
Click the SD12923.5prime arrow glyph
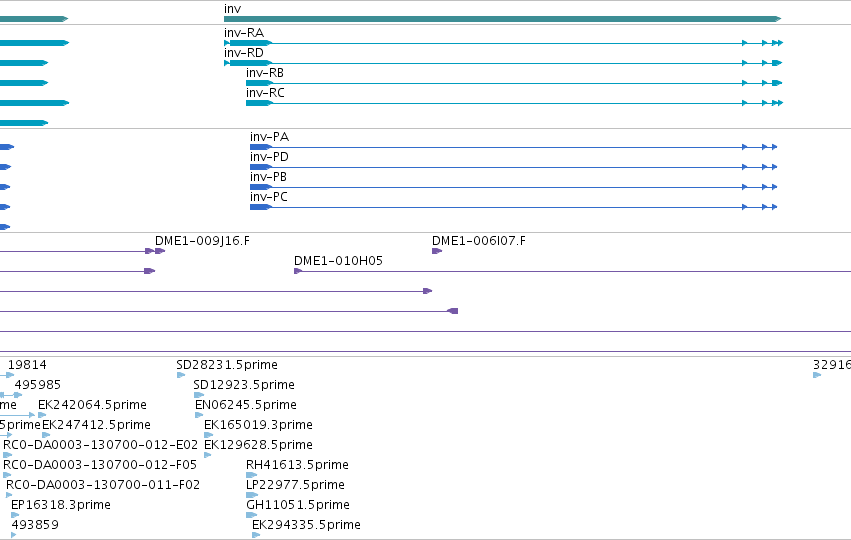point(199,395)
